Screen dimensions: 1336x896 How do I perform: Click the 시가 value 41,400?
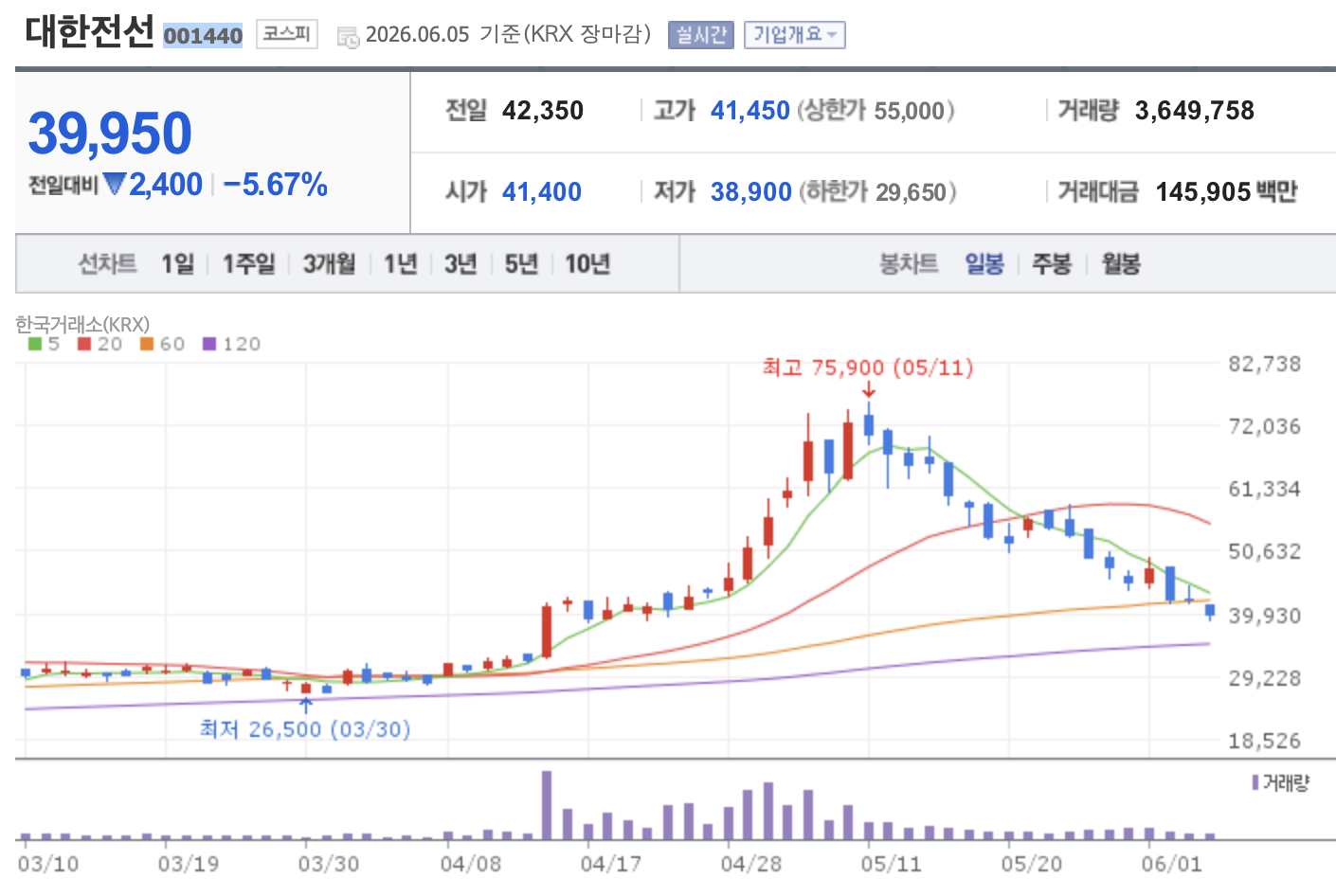pyautogui.click(x=542, y=192)
